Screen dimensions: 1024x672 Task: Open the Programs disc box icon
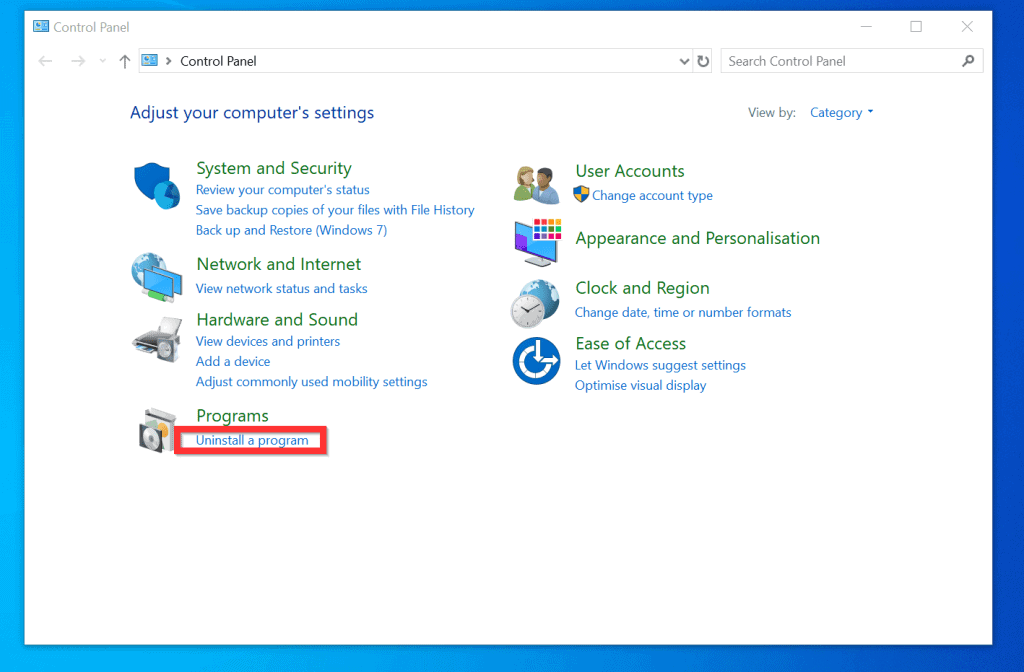point(157,430)
